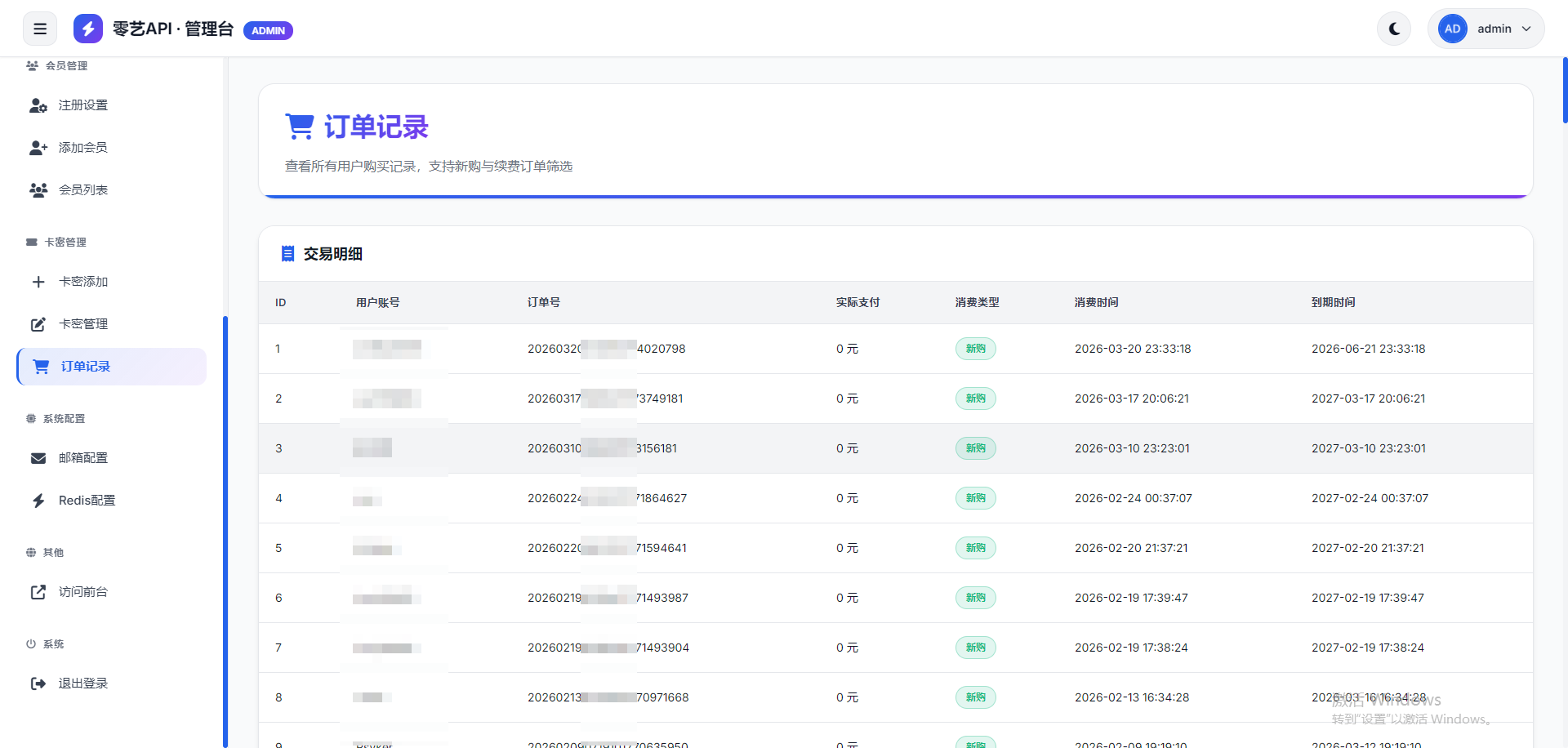This screenshot has height=748, width=1568.
Task: Click the Redis配置 bolt icon
Action: (38, 501)
